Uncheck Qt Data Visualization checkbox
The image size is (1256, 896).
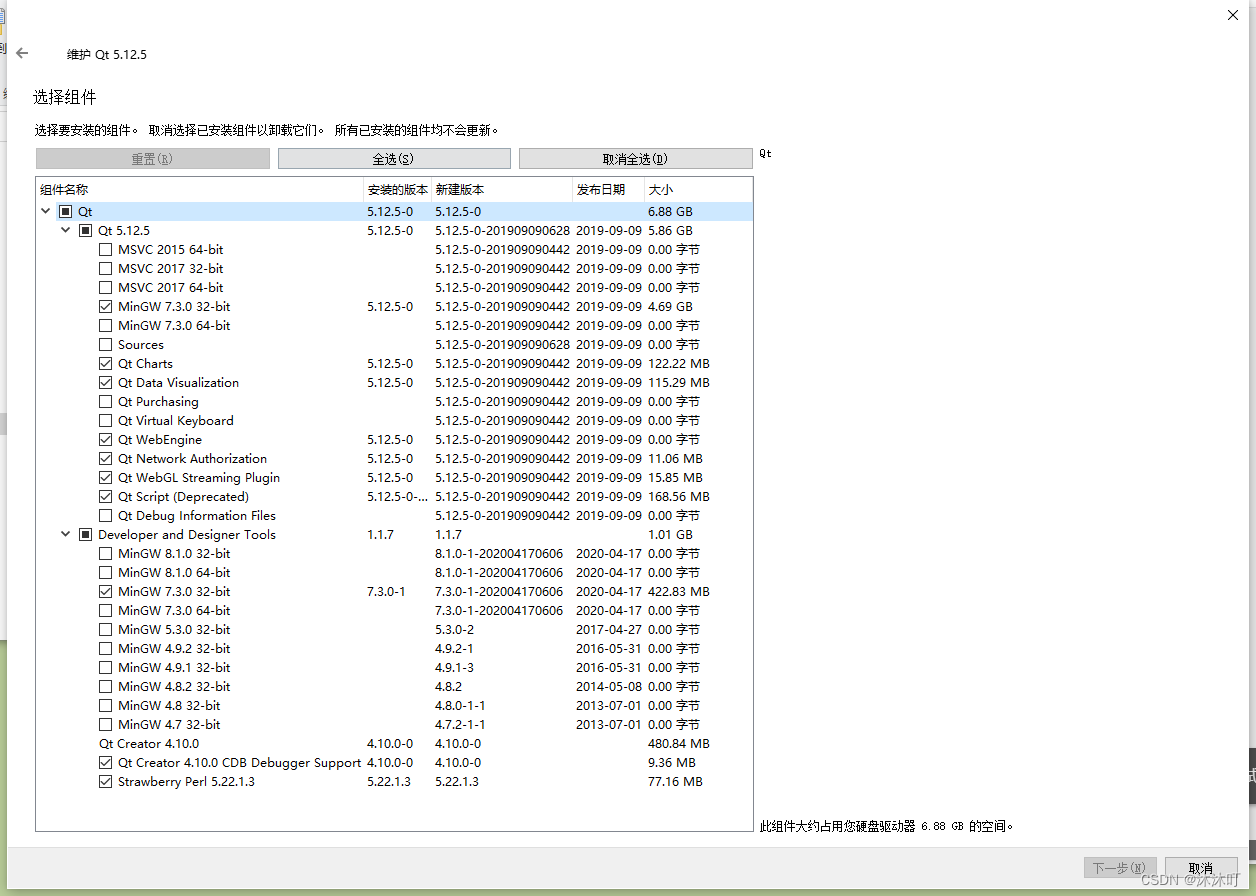click(106, 383)
